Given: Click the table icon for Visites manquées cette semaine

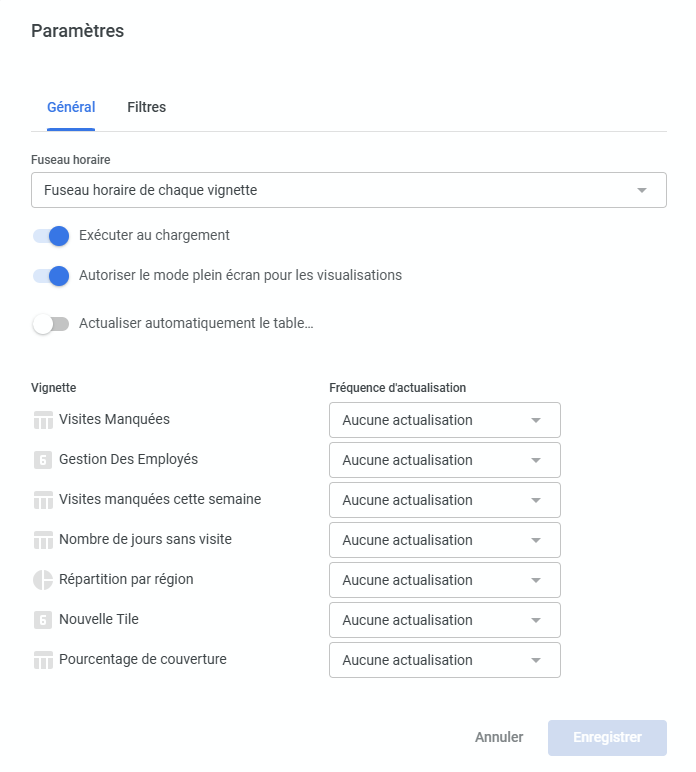Looking at the screenshot, I should (x=43, y=500).
